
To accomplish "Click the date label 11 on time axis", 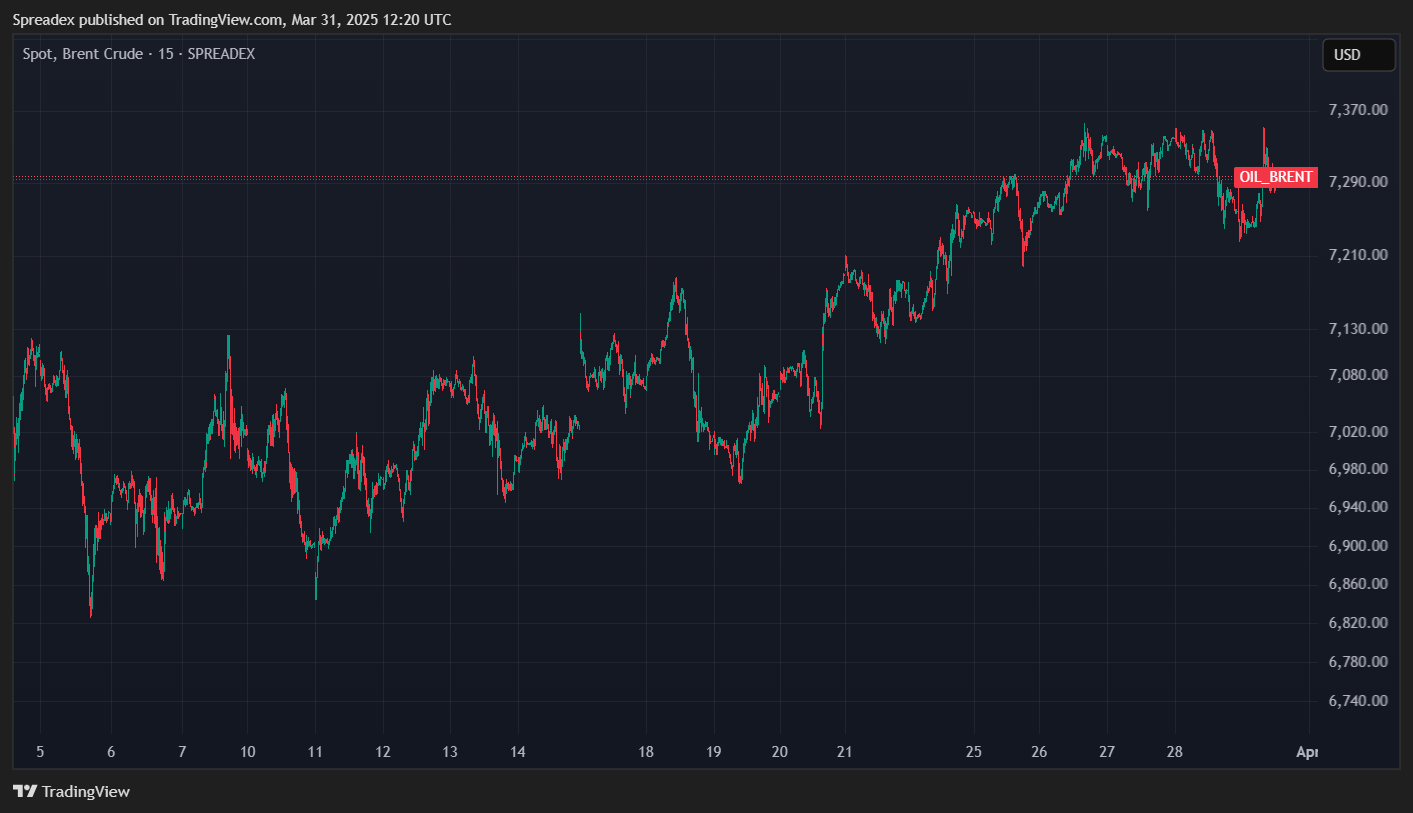I will (315, 752).
